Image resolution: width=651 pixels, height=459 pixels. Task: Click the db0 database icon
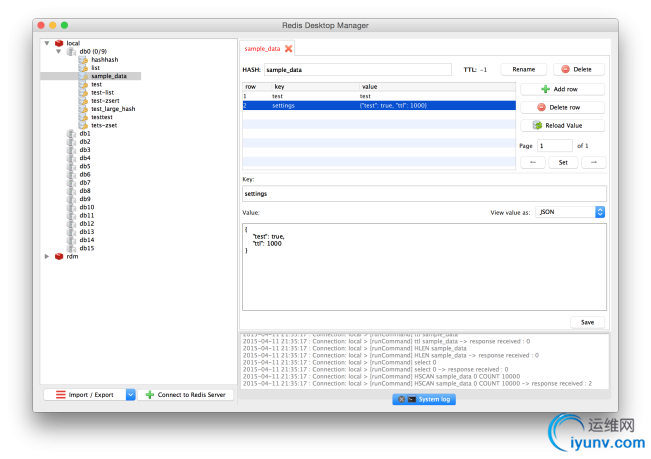(x=71, y=51)
